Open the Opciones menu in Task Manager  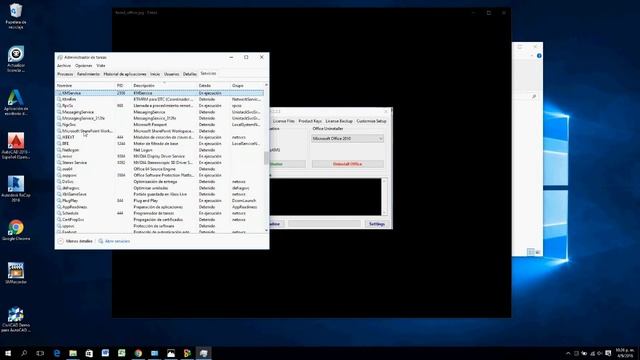tap(84, 66)
